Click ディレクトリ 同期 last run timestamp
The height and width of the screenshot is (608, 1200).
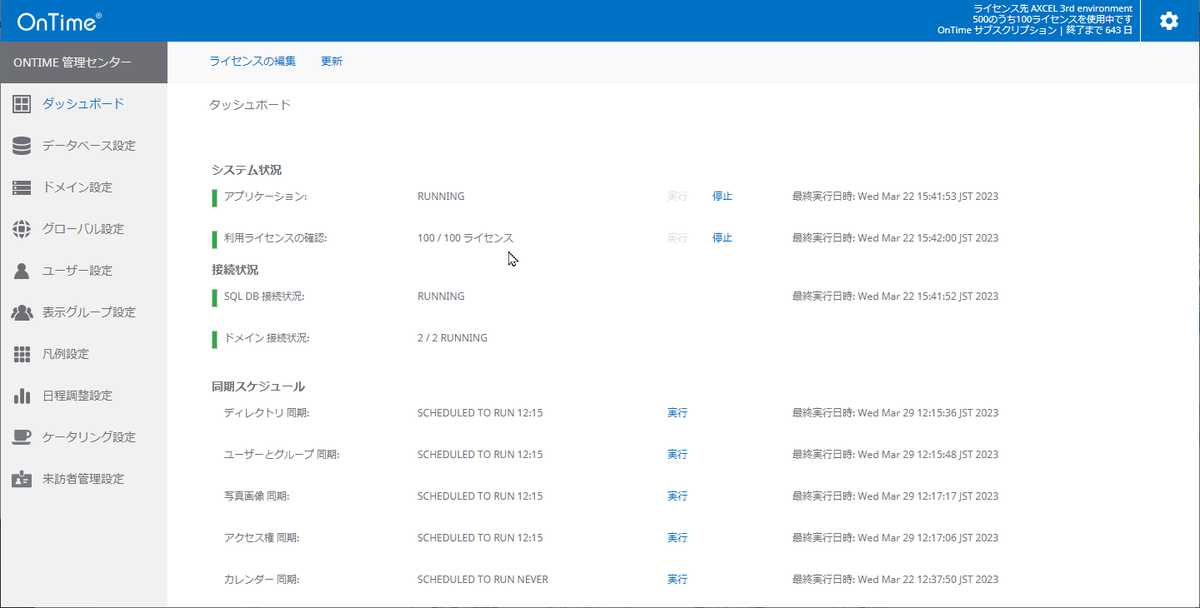[895, 413]
